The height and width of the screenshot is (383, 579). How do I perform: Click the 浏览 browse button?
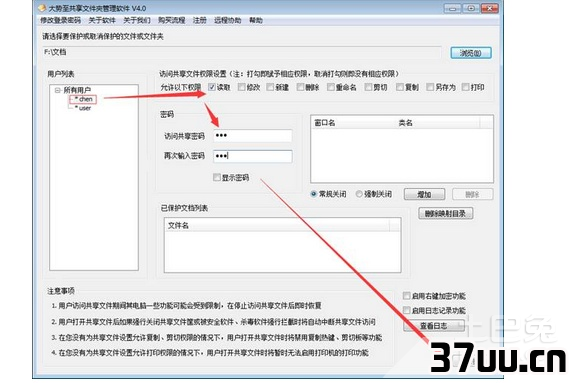(471, 53)
